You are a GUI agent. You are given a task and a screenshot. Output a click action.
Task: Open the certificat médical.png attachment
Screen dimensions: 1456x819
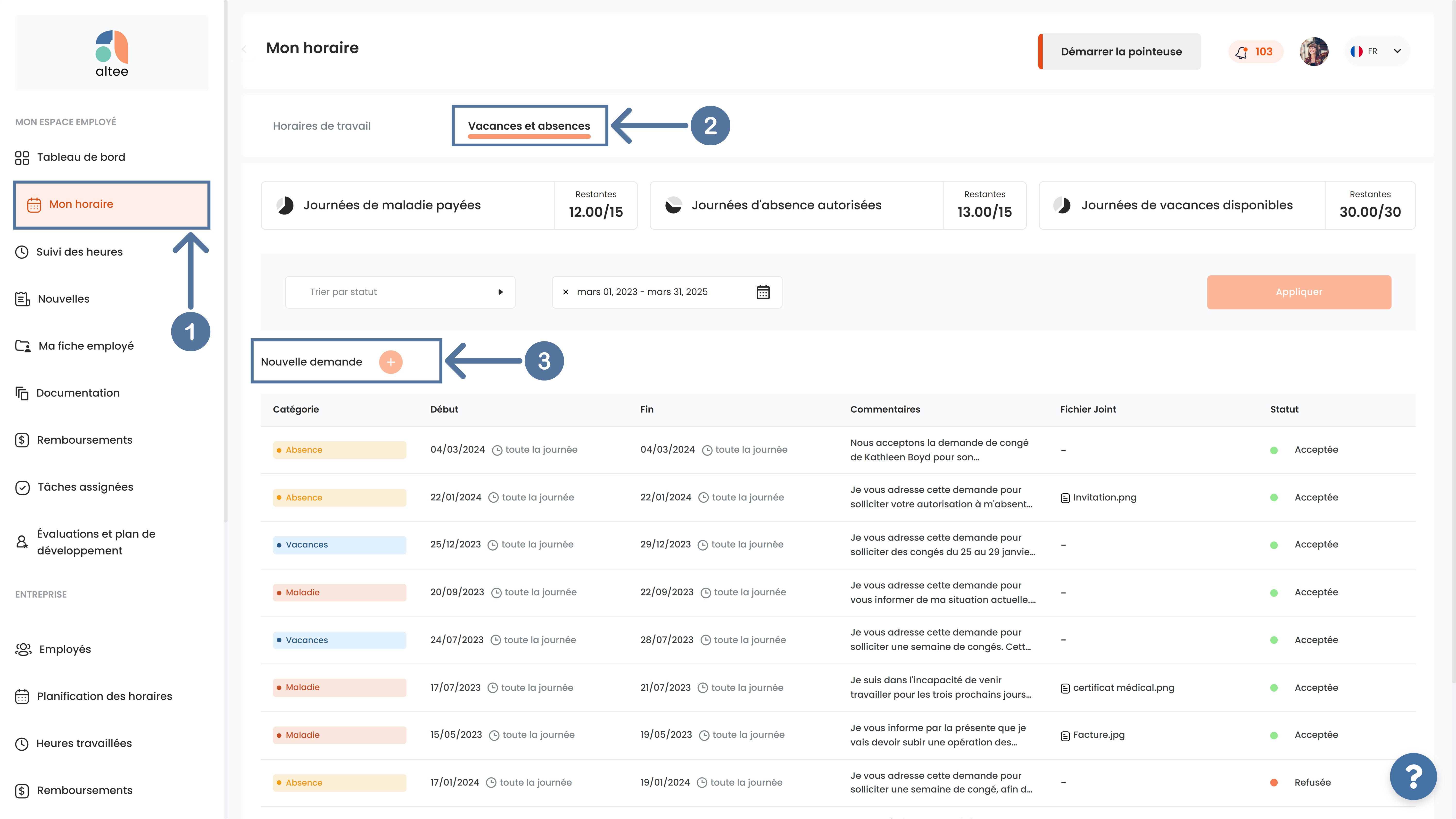1117,688
